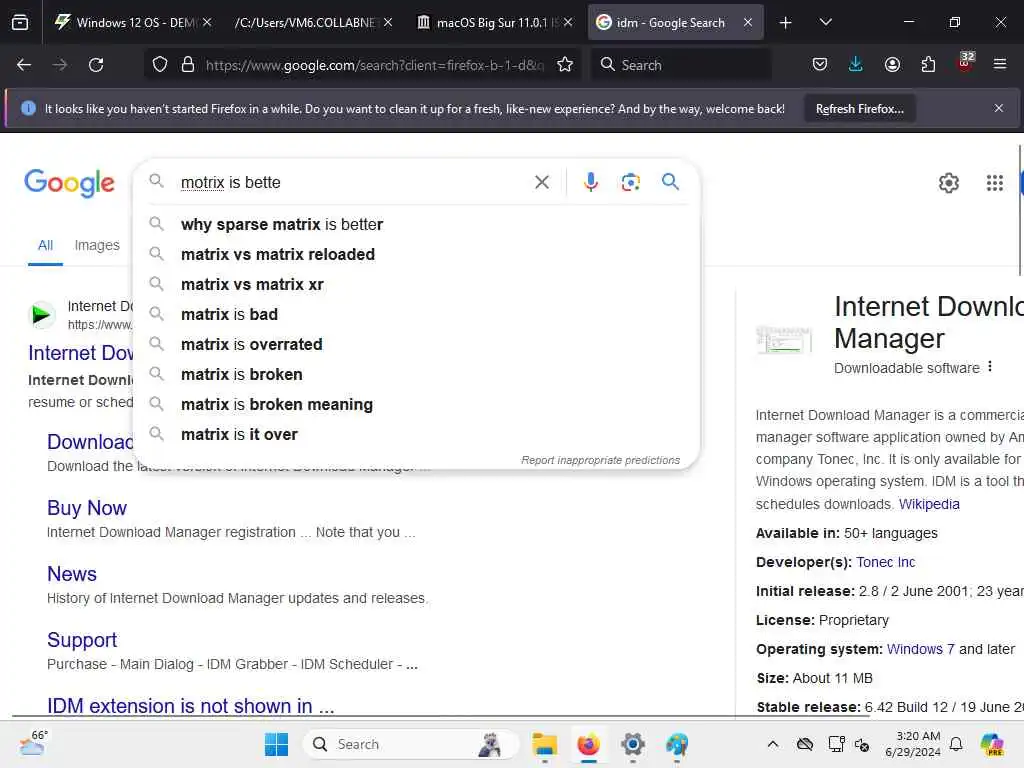Screen dimensions: 1024x768
Task: Open Settings gear in the taskbar
Action: [633, 744]
